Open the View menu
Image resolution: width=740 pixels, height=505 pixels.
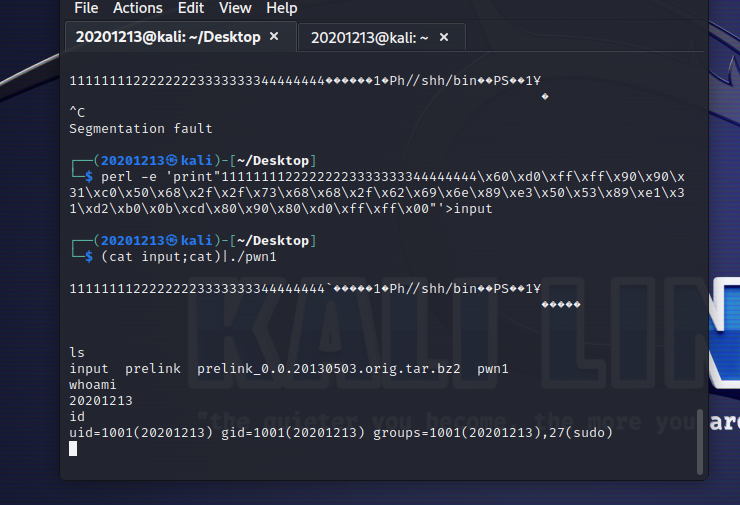pos(235,8)
